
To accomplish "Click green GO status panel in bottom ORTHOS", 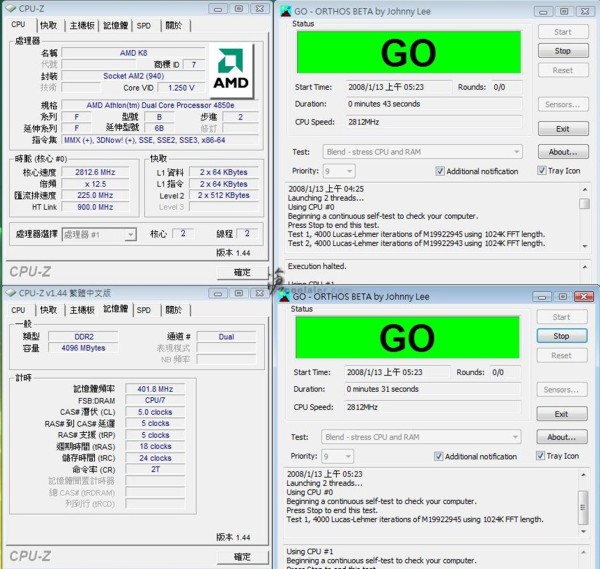I will [x=407, y=337].
